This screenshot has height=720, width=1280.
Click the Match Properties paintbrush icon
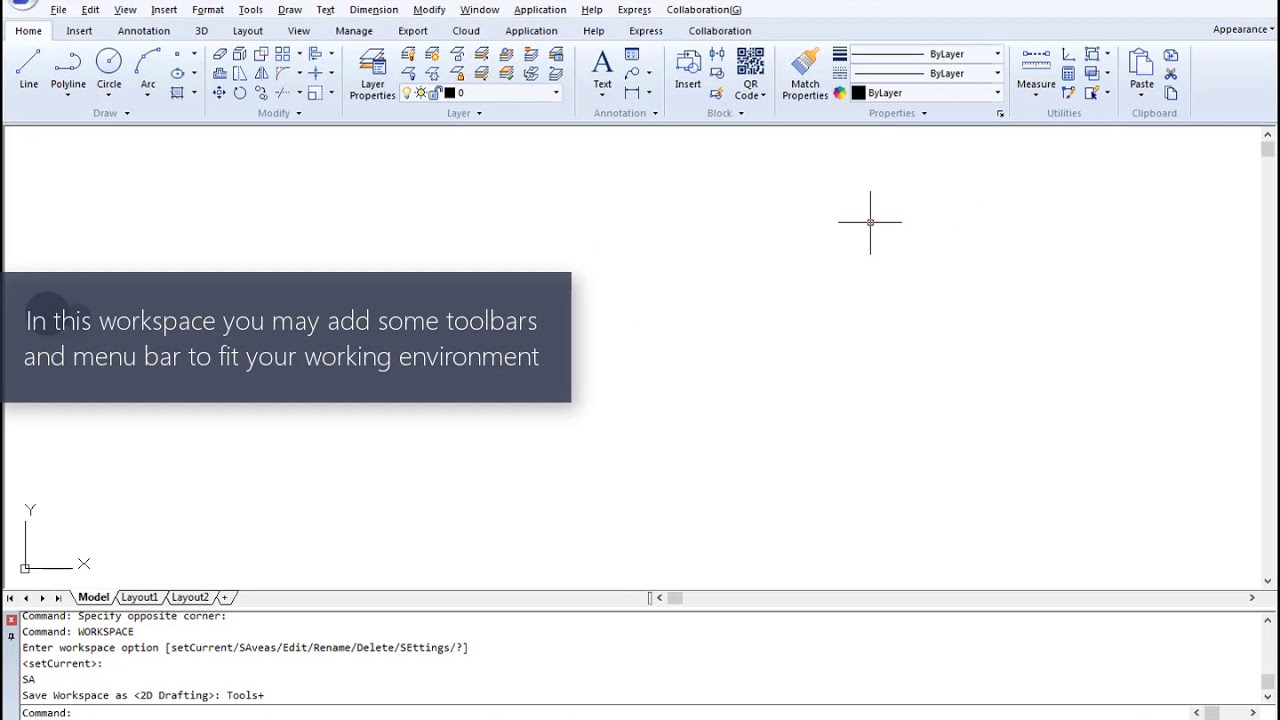pos(805,74)
